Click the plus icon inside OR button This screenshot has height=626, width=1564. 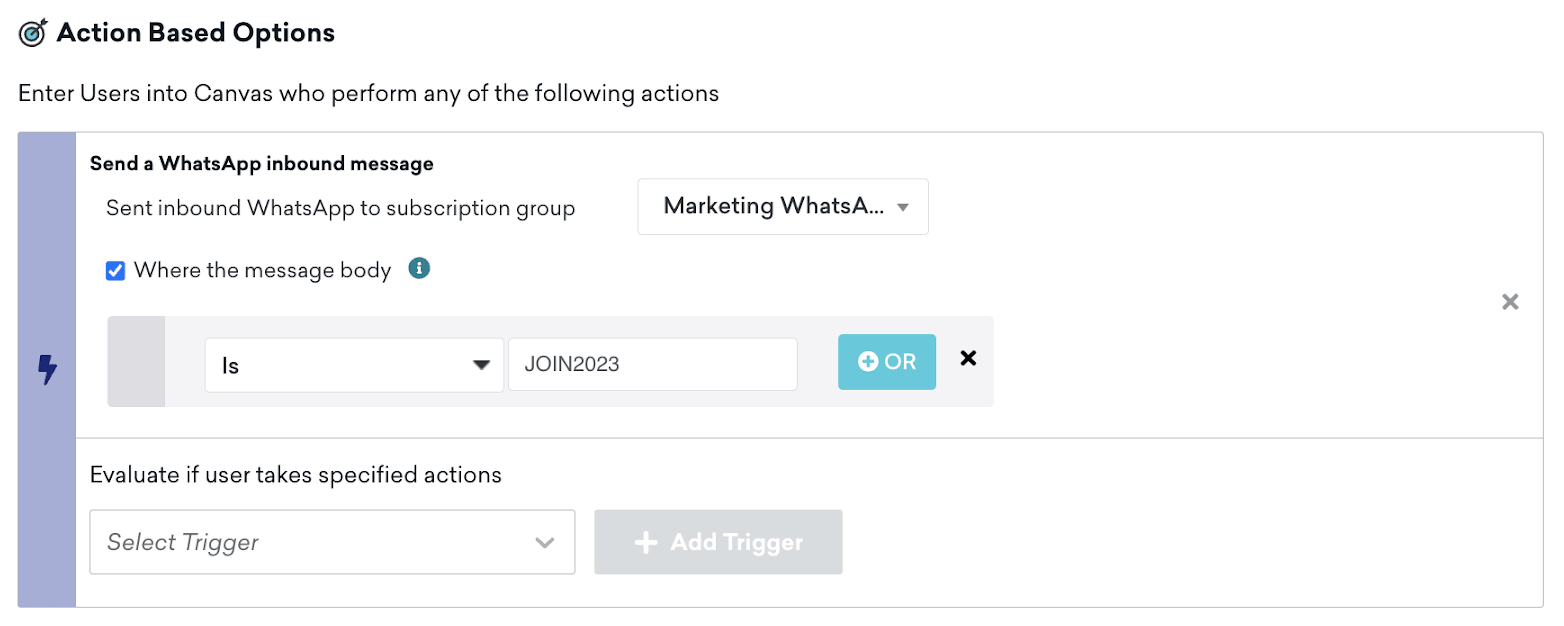pyautogui.click(x=868, y=362)
